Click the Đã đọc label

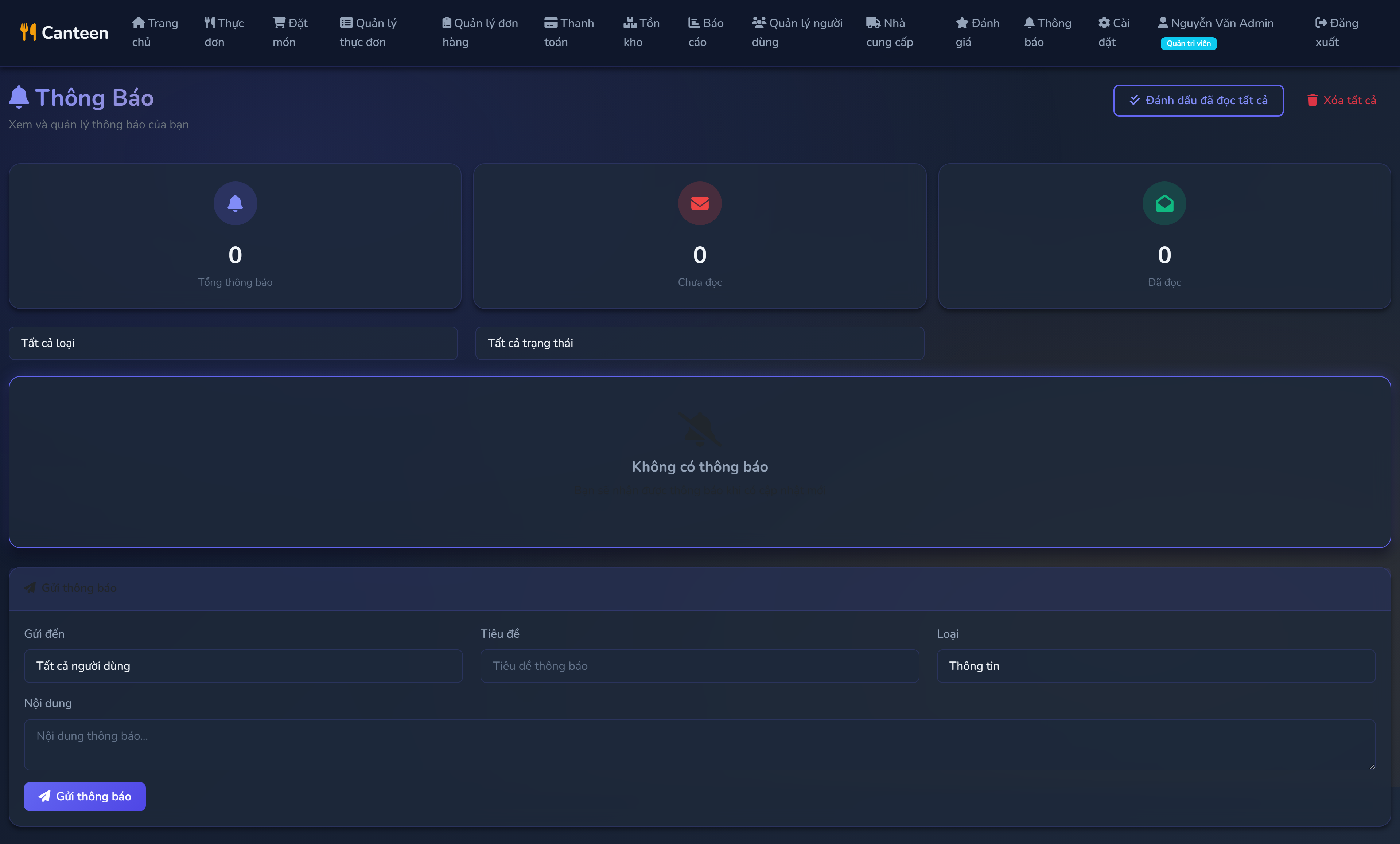(x=1164, y=282)
